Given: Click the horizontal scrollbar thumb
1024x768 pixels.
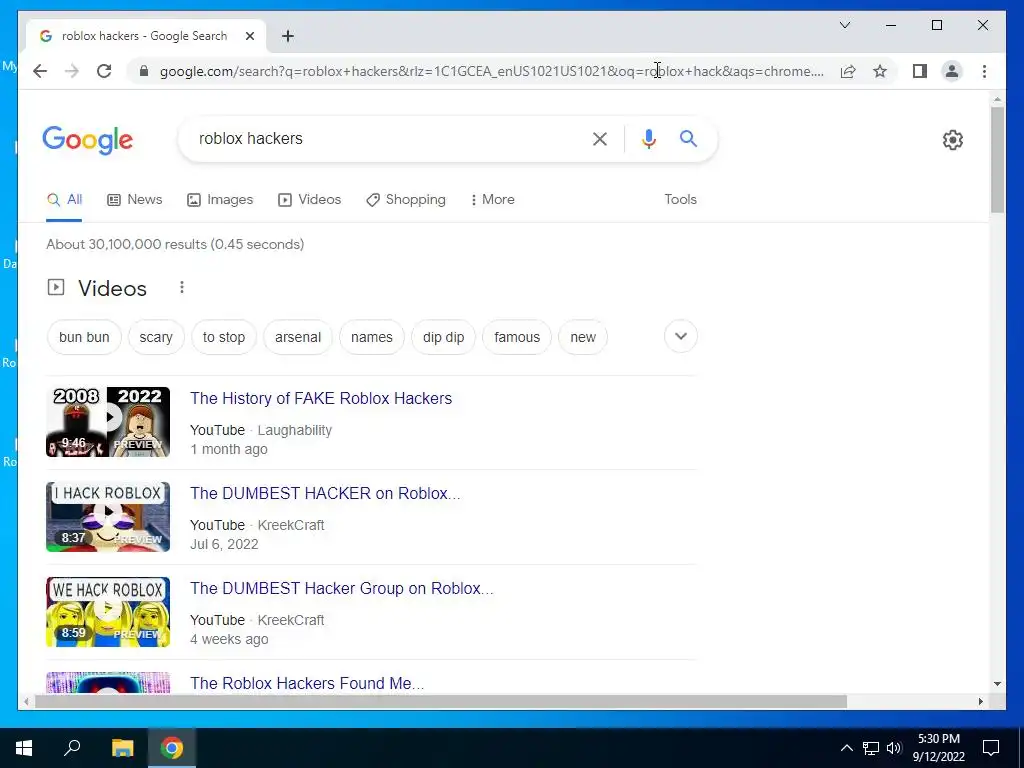Looking at the screenshot, I should [x=441, y=701].
